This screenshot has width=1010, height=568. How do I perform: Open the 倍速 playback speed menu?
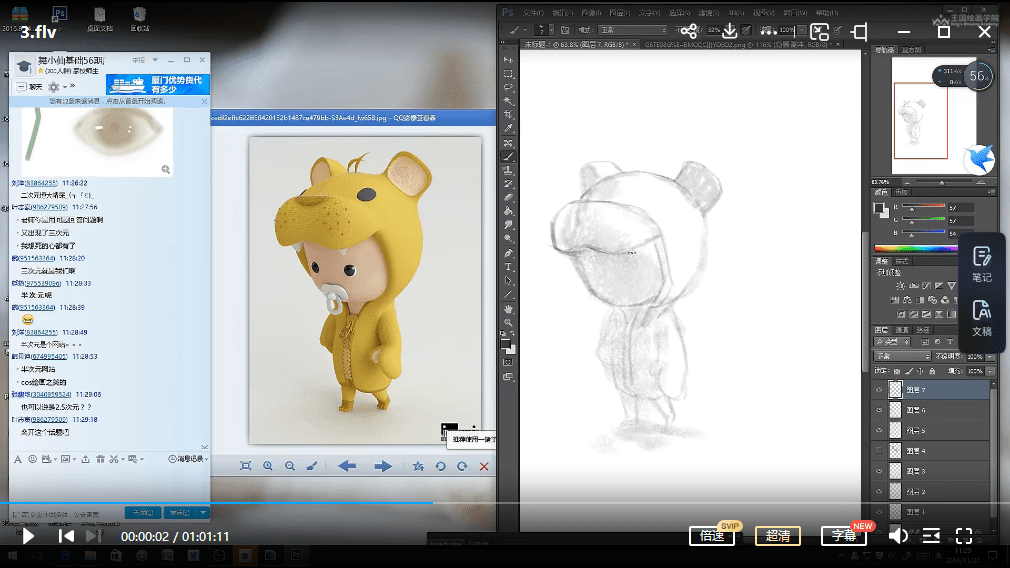coord(712,536)
